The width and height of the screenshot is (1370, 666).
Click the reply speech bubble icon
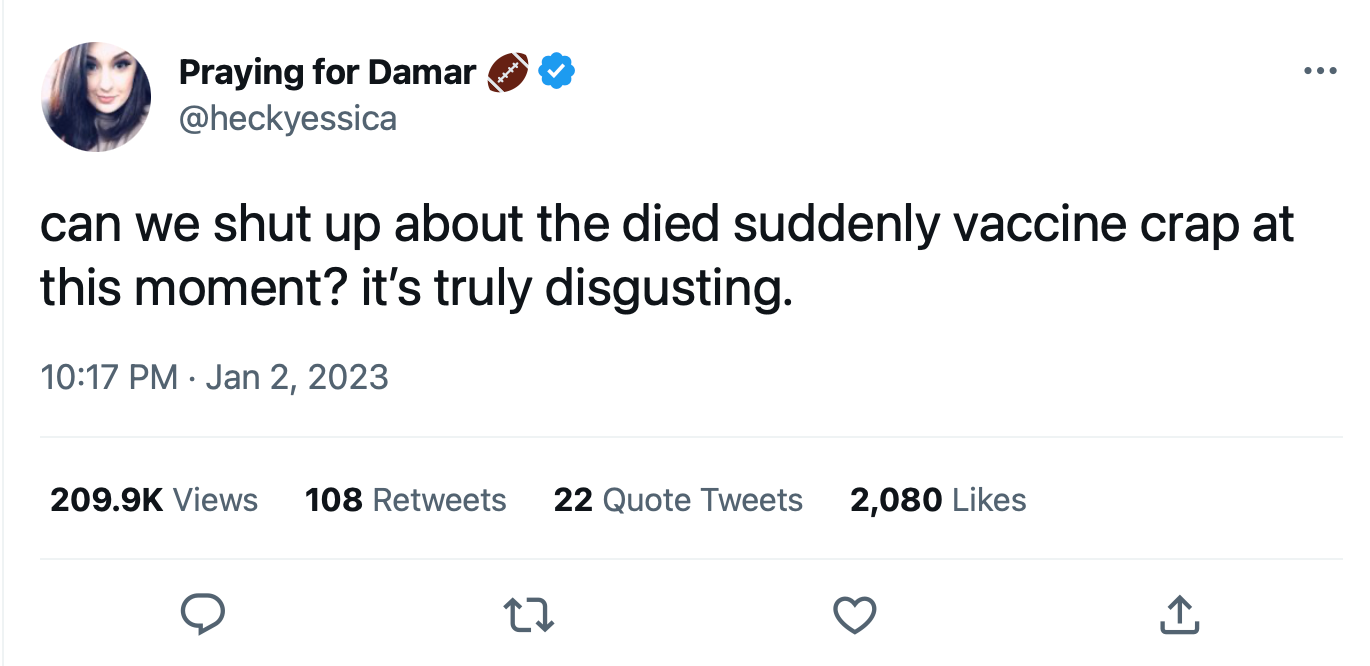pos(203,615)
